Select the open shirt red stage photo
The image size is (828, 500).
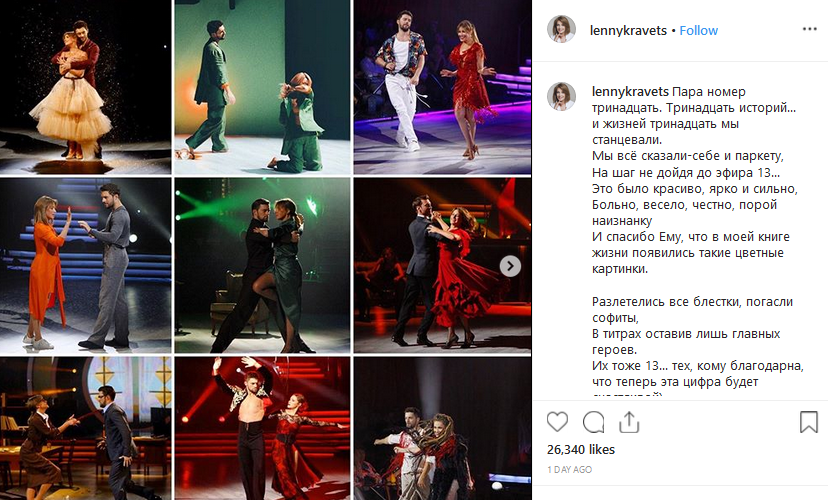[x=262, y=428]
